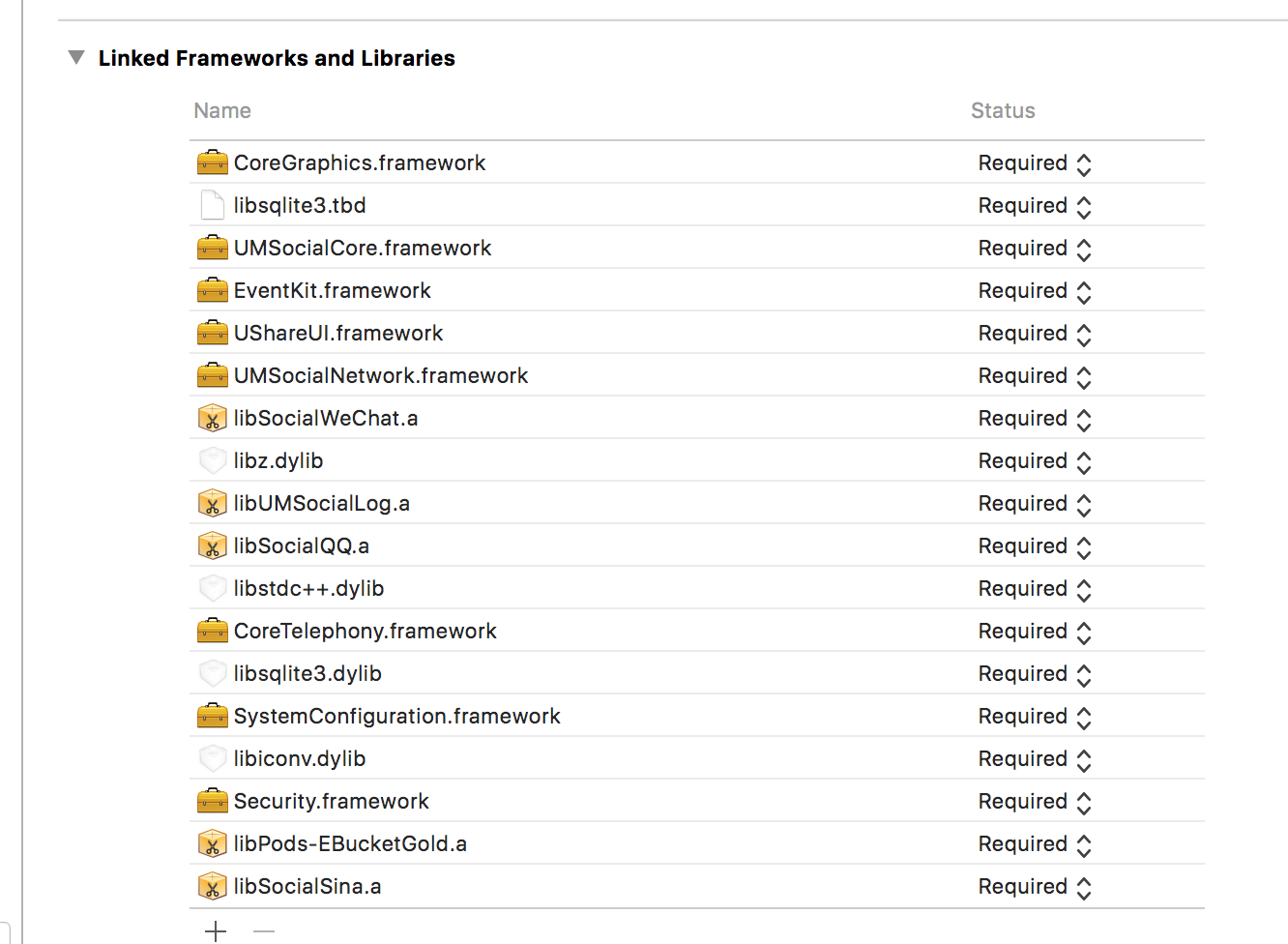The image size is (1288, 944).
Task: Select the EventKit.framework name
Action: pyautogui.click(x=333, y=290)
